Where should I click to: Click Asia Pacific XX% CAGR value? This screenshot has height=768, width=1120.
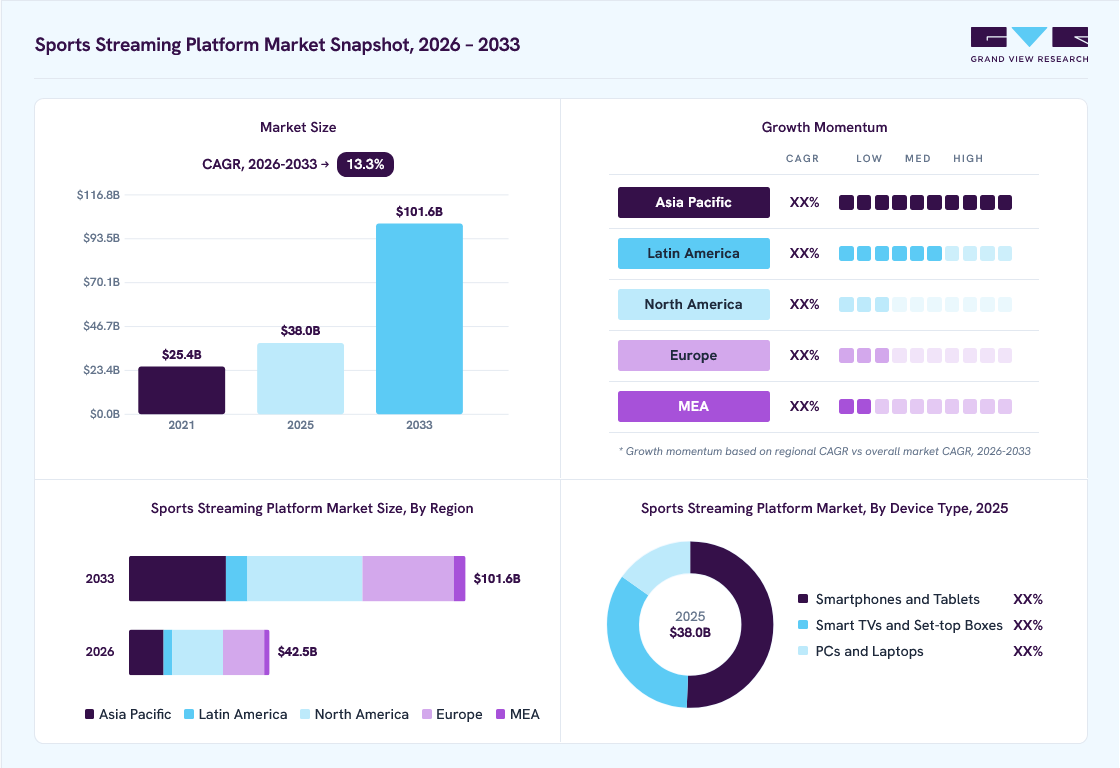[x=804, y=202]
